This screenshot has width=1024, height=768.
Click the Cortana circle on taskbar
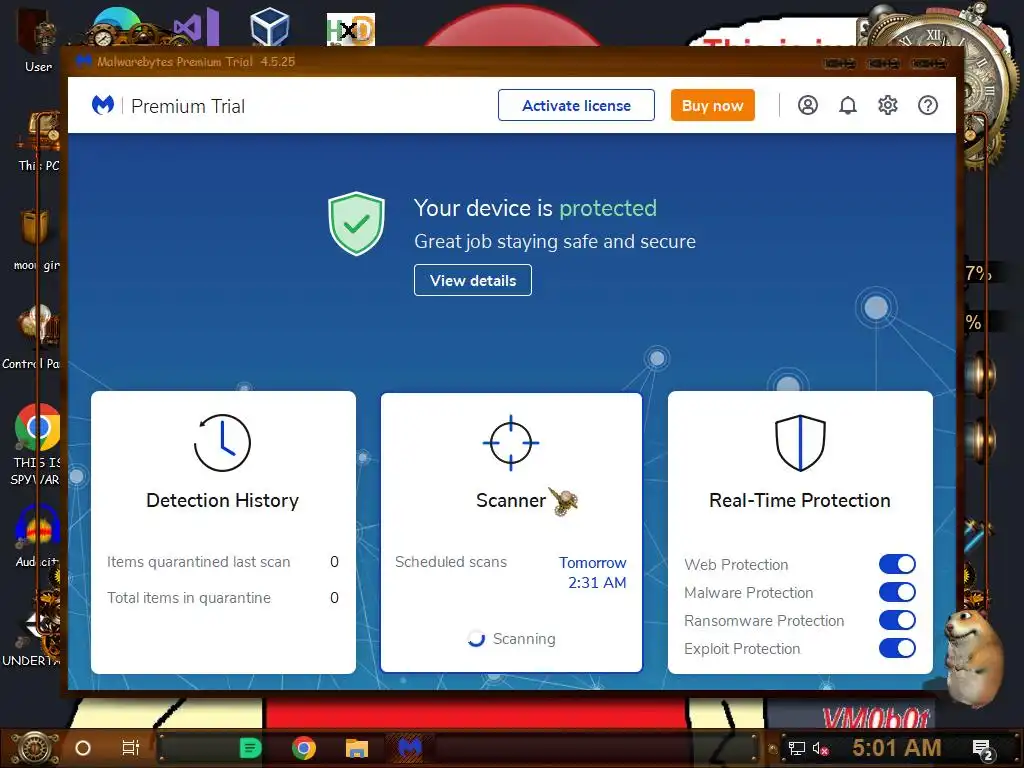coord(83,748)
